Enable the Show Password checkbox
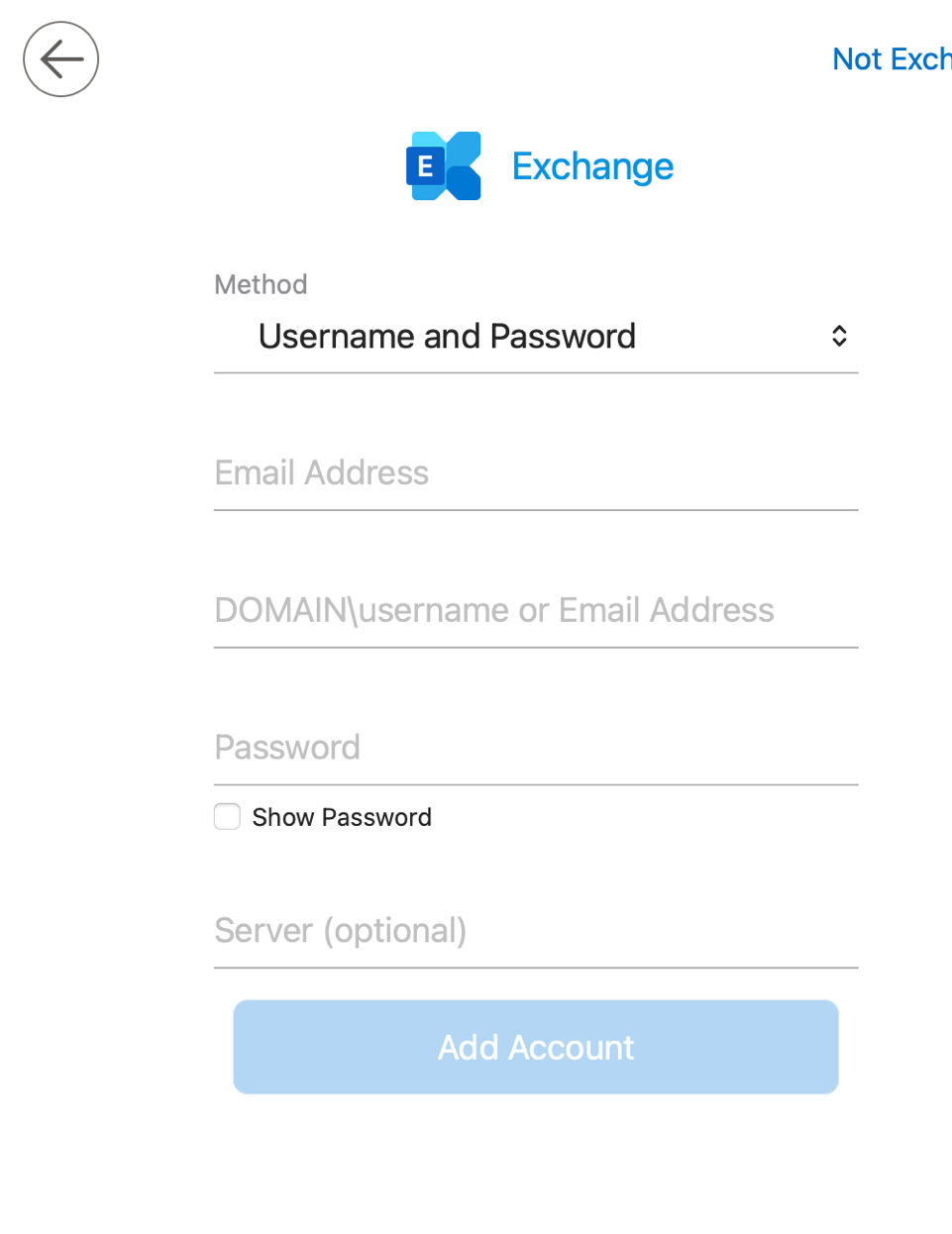 [x=228, y=817]
